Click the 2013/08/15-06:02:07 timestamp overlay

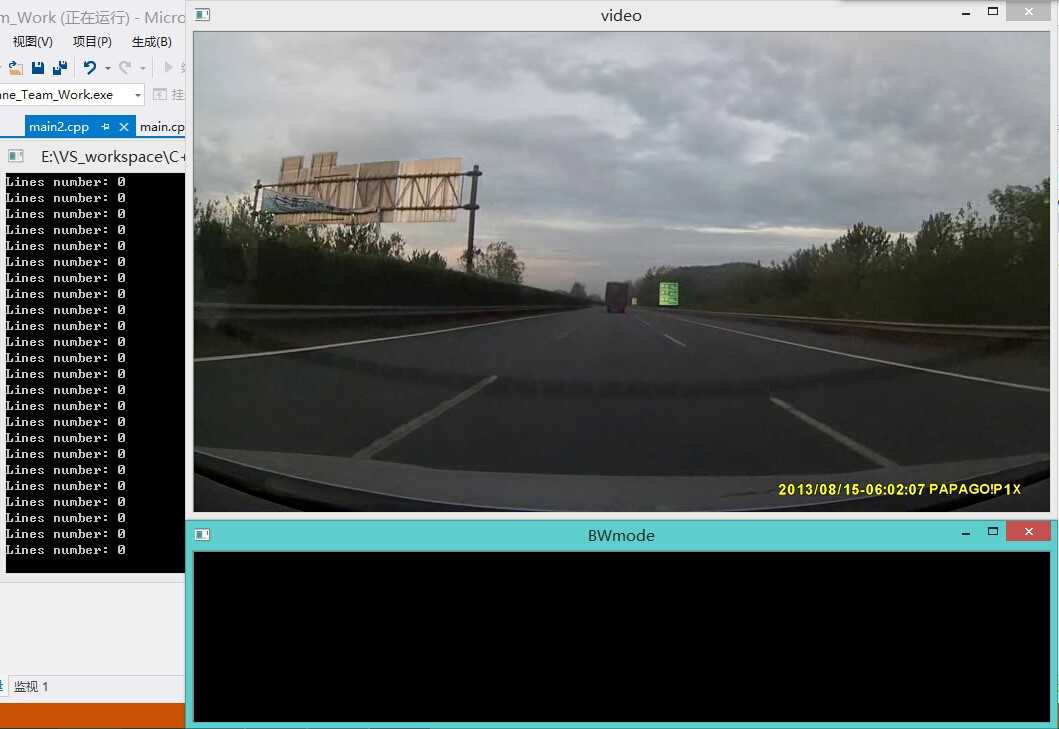[x=851, y=489]
